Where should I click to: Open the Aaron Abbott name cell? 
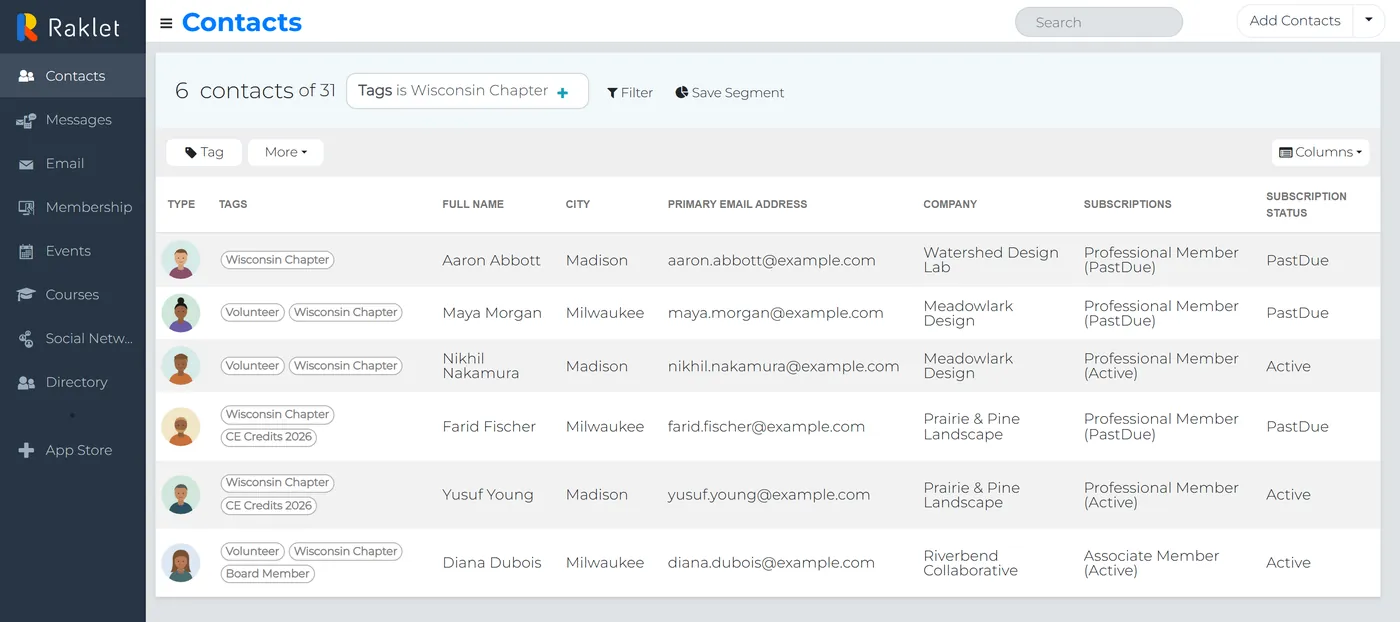pos(492,260)
